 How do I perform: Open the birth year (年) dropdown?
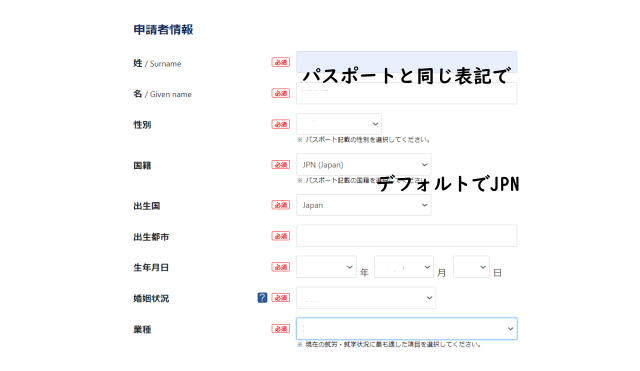[x=326, y=267]
